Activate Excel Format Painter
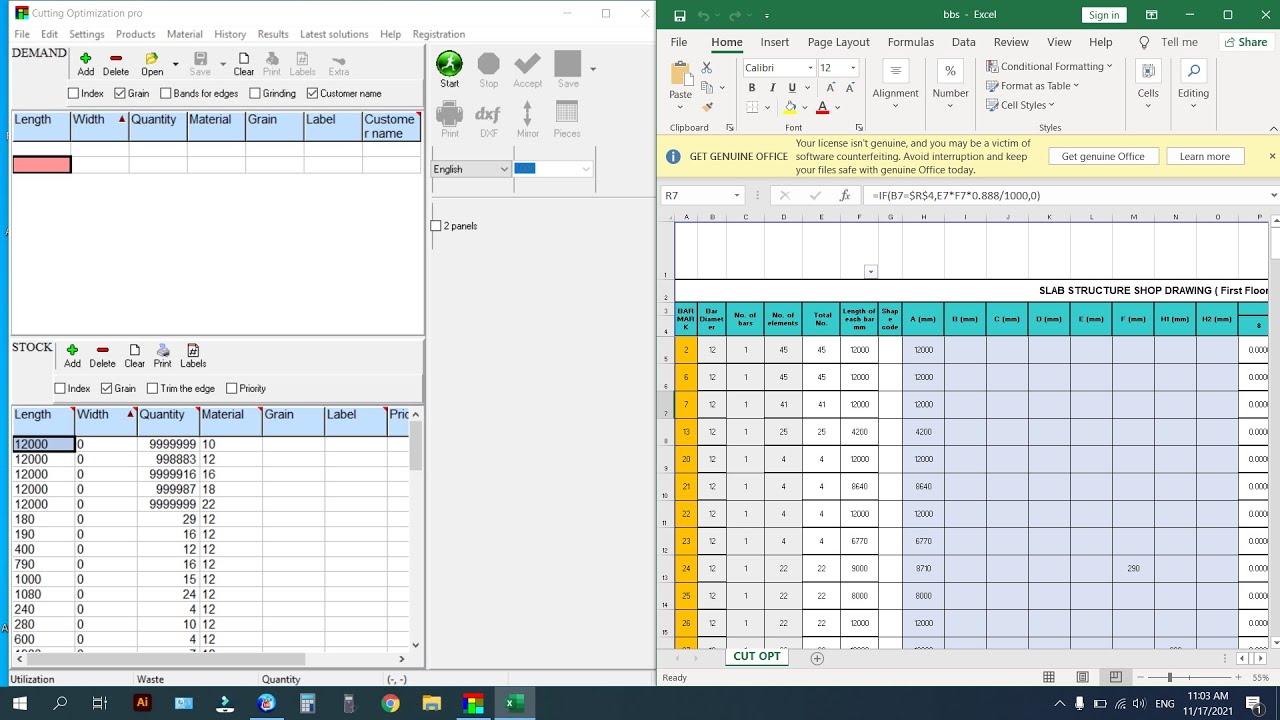Screen dimensions: 1280x720 [707, 106]
